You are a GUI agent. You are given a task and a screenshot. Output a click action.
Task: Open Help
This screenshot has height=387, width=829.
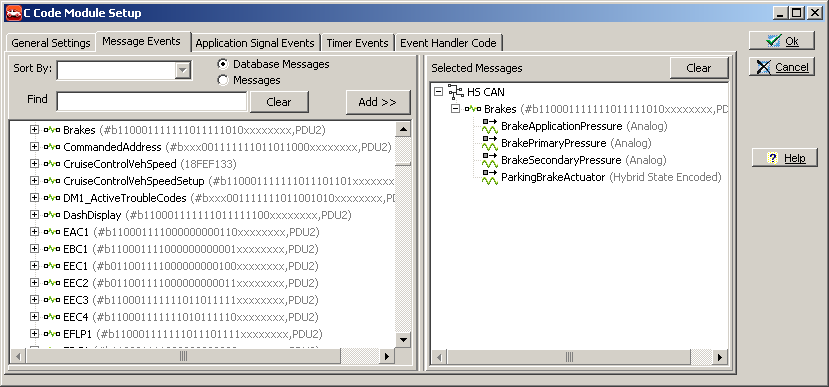click(785, 158)
